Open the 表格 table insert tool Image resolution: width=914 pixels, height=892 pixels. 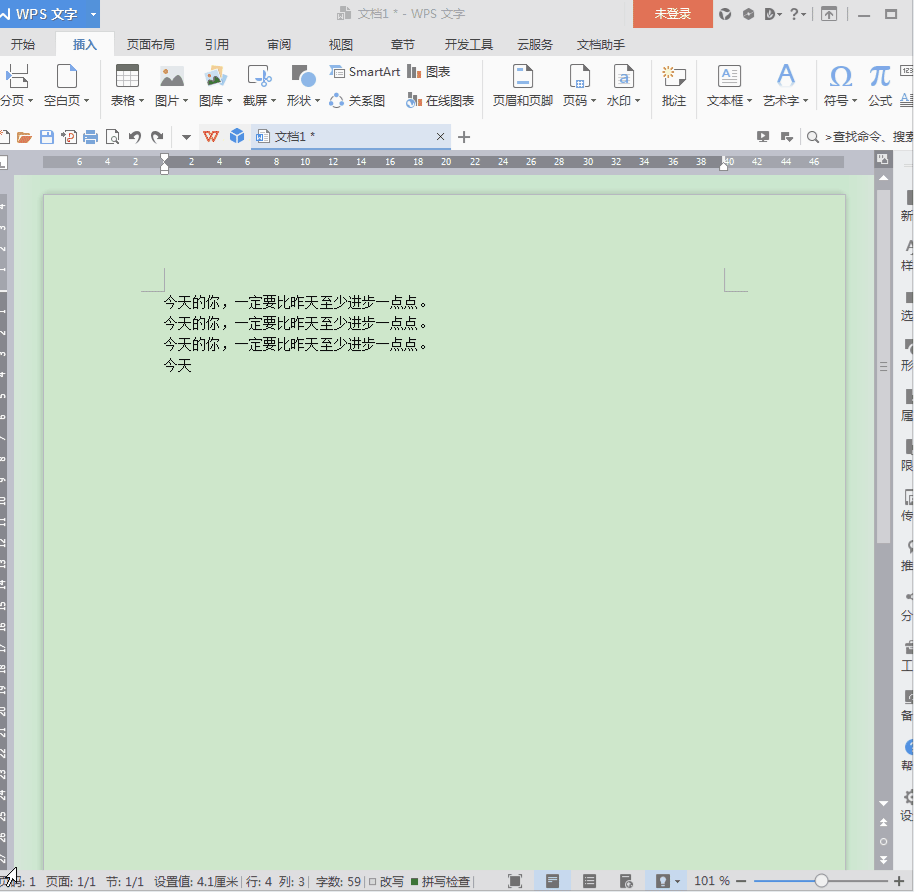click(126, 86)
